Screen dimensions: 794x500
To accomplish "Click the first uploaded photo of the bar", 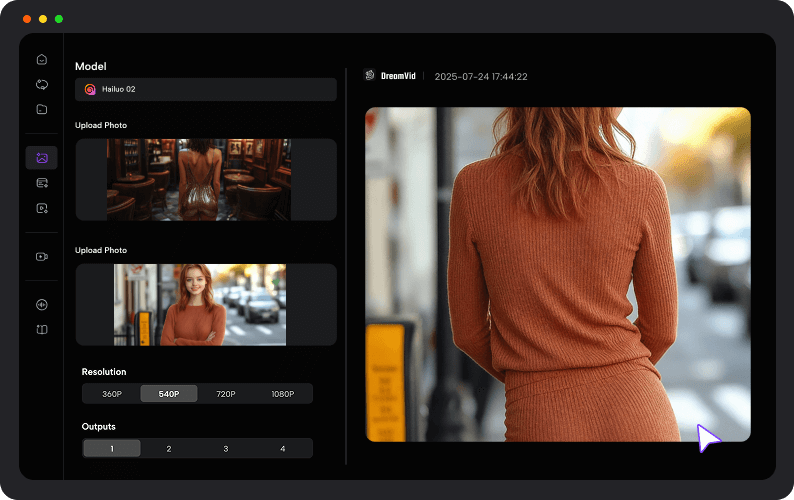I will pyautogui.click(x=199, y=179).
